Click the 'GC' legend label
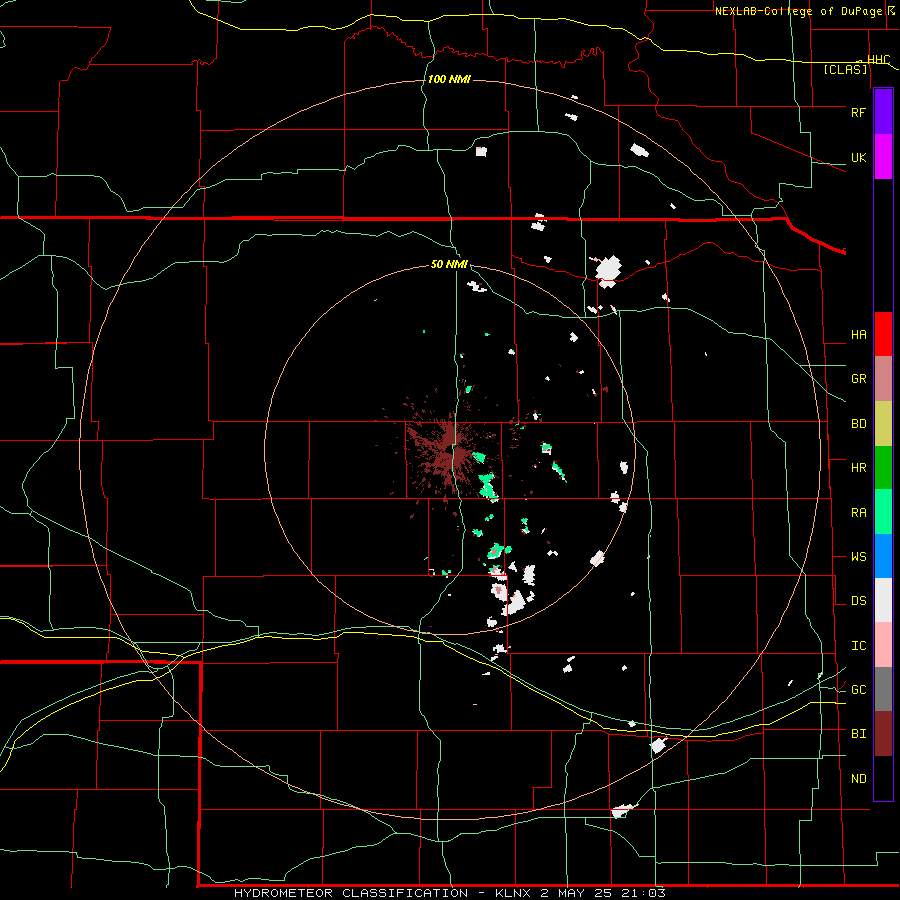900x900 pixels. 858,690
